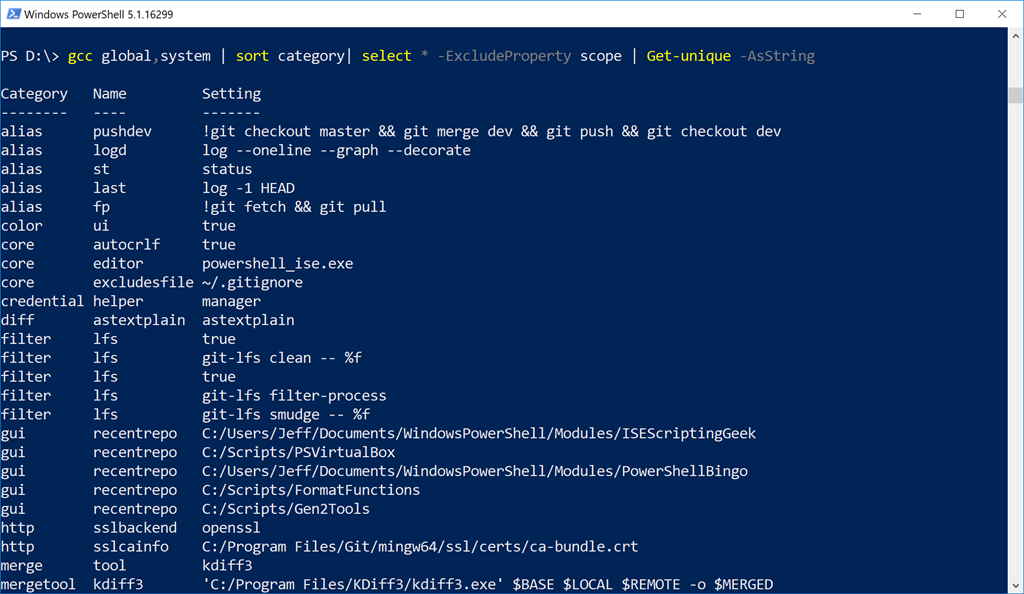Click the openssl sslbackend value

click(231, 528)
